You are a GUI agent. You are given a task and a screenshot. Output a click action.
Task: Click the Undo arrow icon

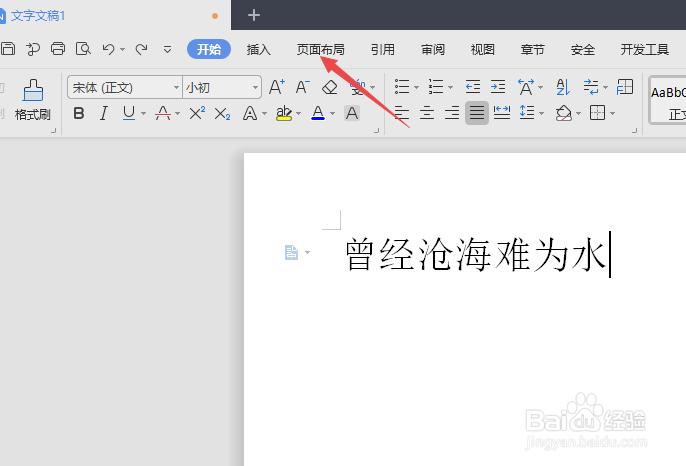pyautogui.click(x=108, y=49)
